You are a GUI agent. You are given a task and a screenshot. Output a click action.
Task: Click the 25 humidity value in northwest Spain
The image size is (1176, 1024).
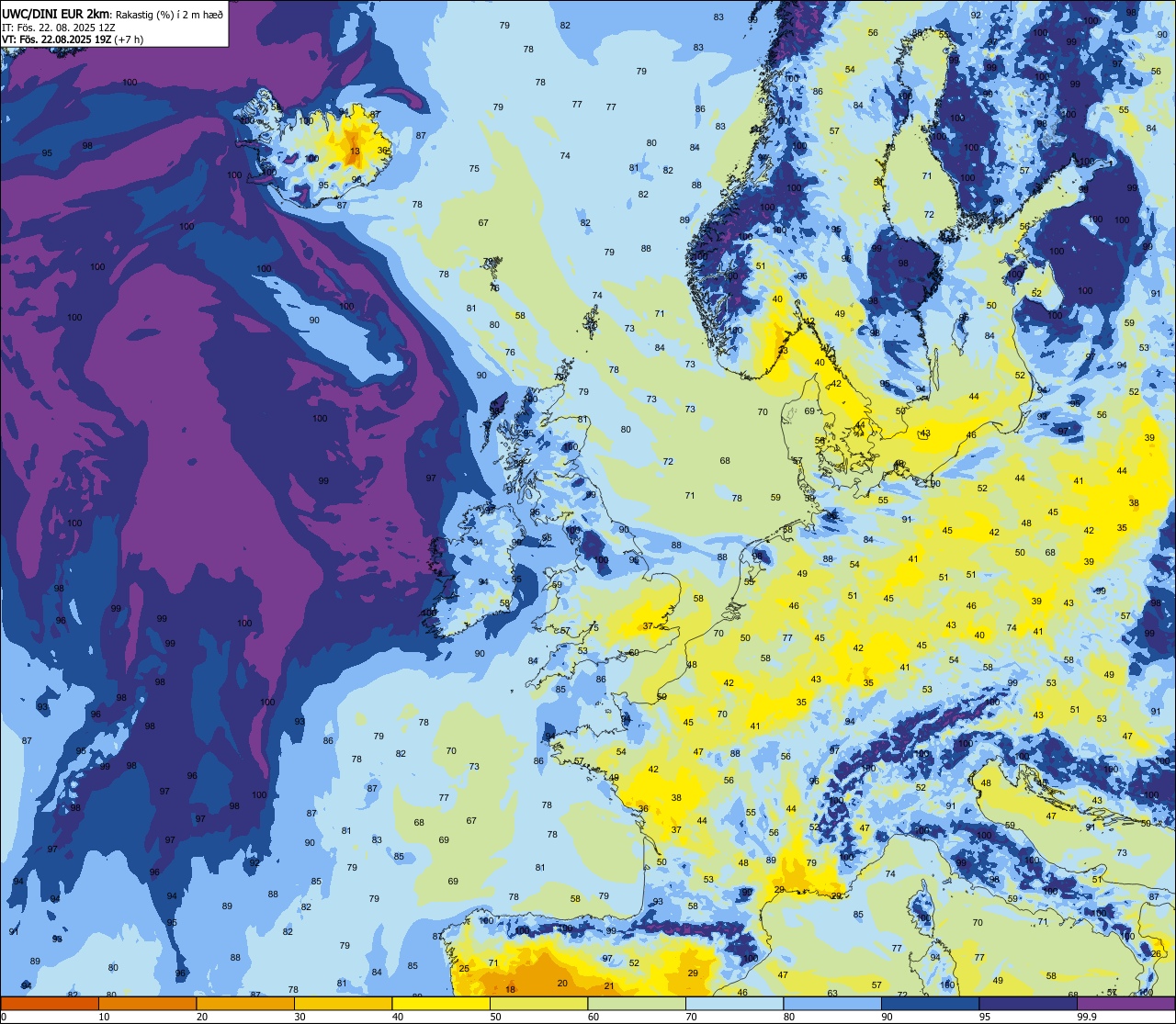click(x=464, y=969)
